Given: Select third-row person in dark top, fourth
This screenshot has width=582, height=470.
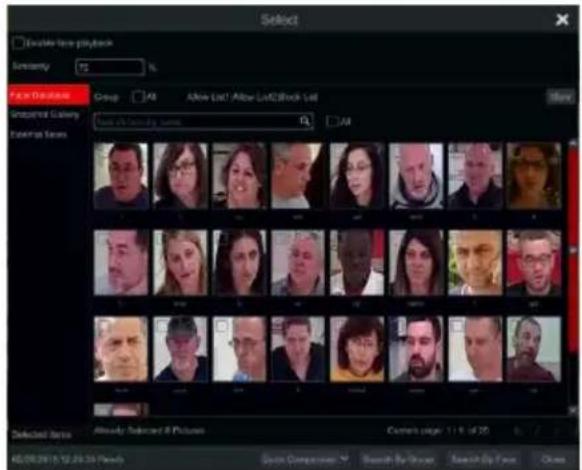Looking at the screenshot, I should point(298,349).
